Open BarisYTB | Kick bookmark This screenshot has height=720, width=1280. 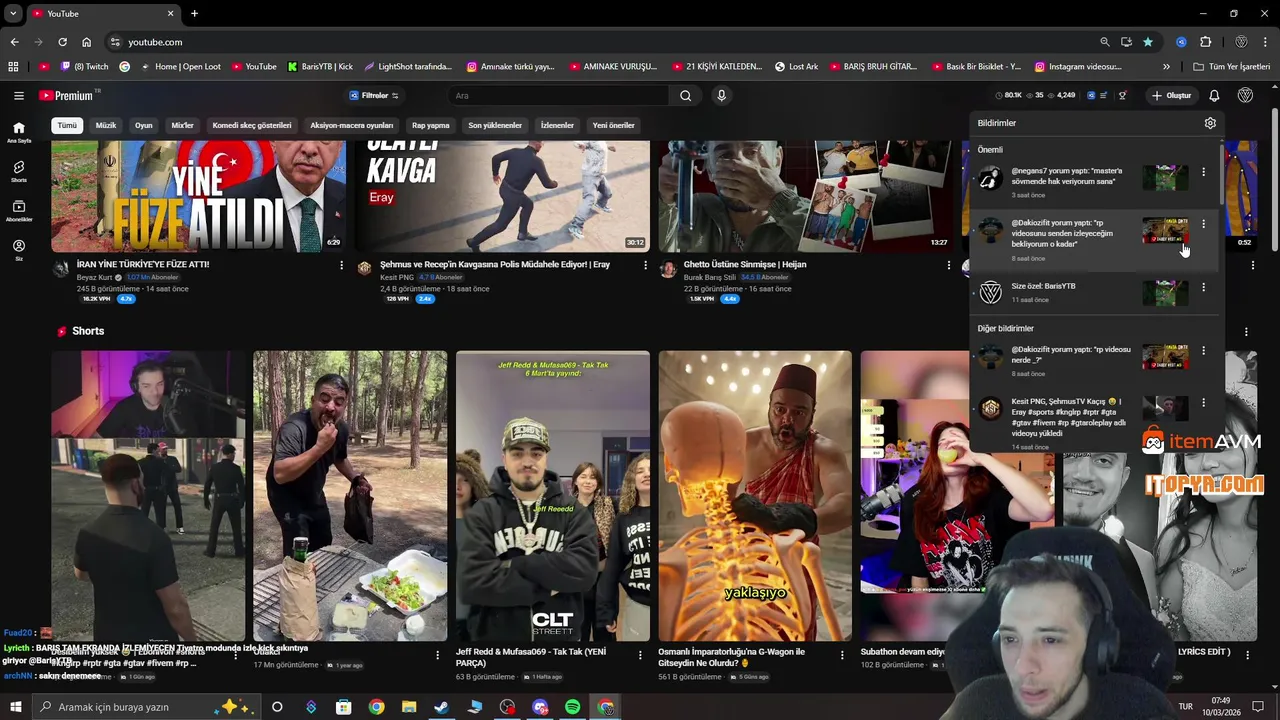click(x=320, y=67)
